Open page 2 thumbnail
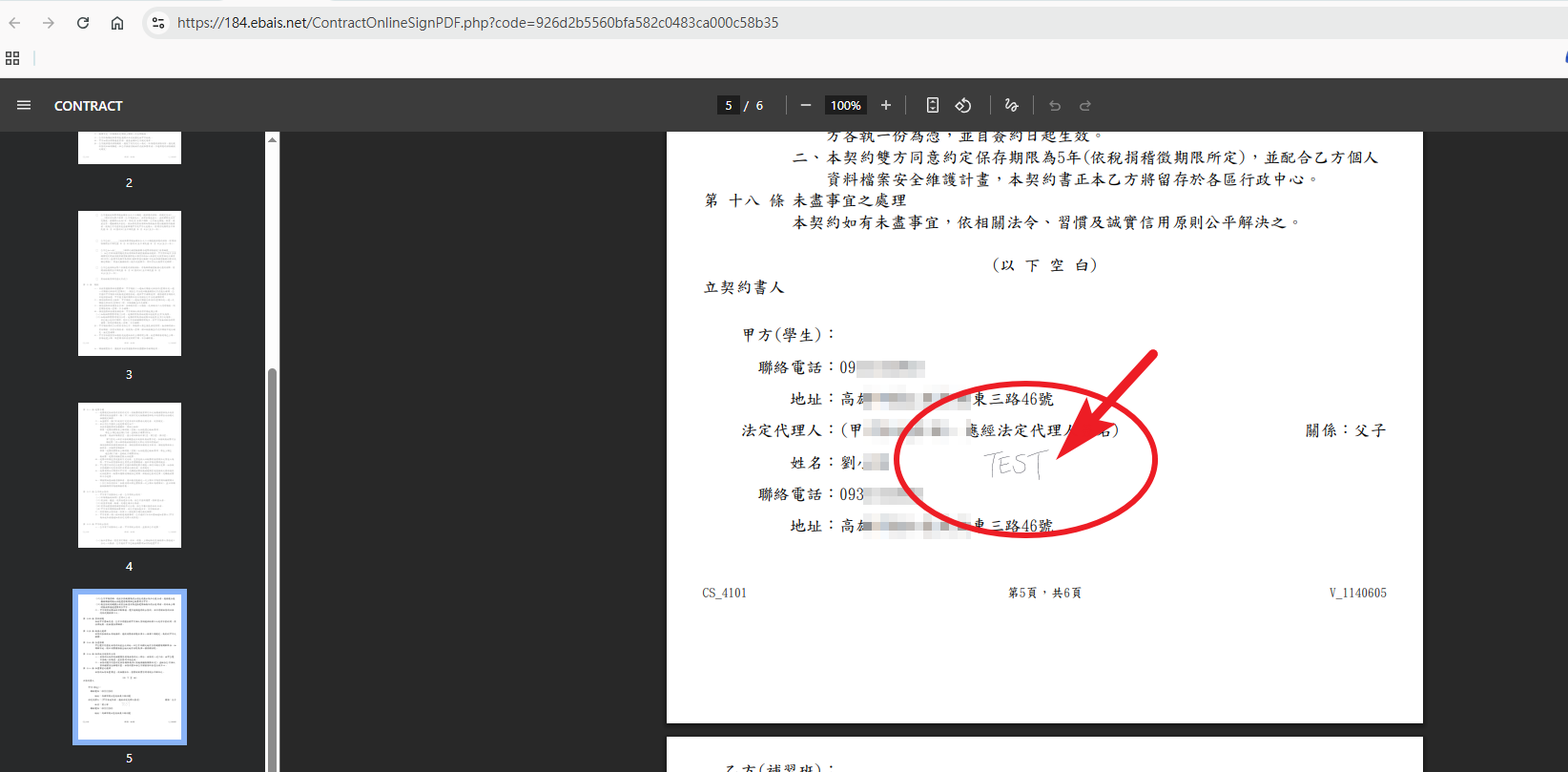The image size is (1568, 772). pos(130,148)
